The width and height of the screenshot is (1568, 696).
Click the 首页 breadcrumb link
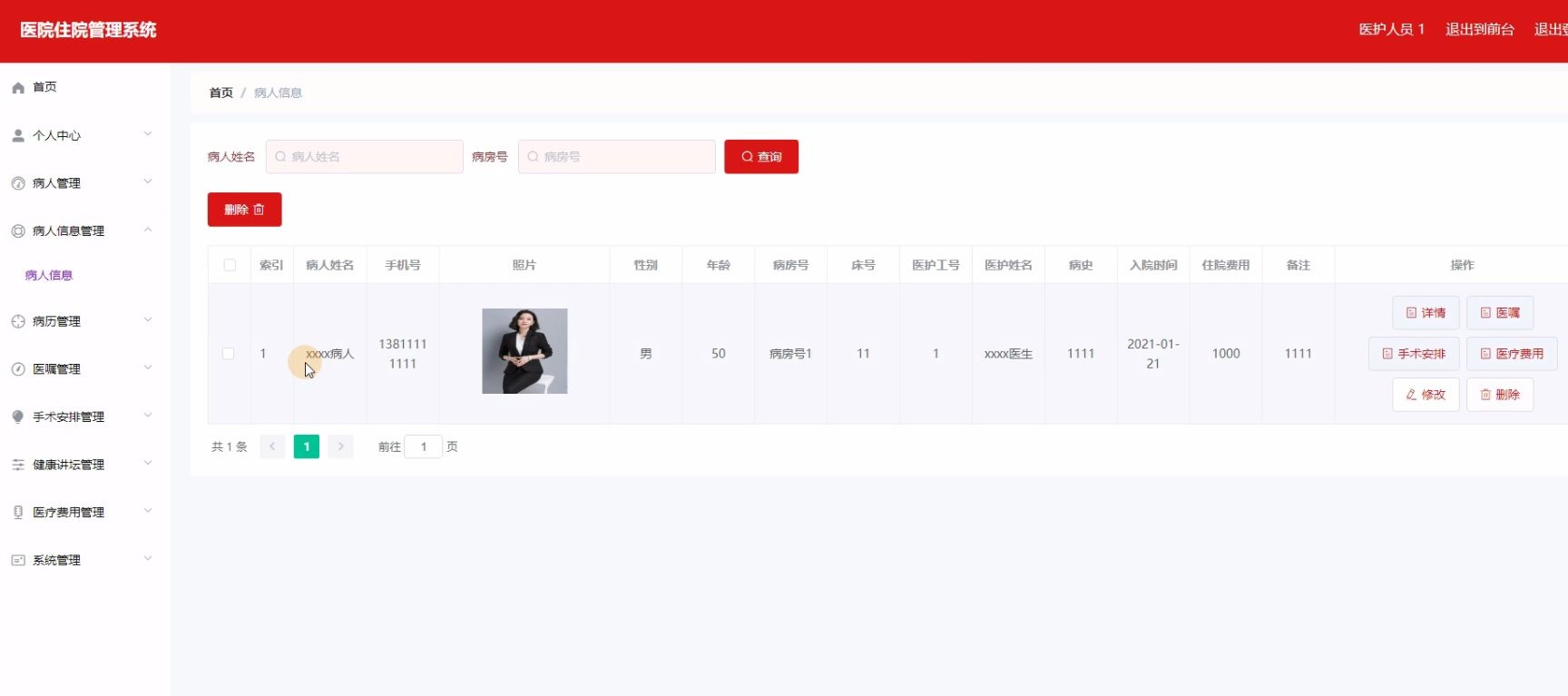pyautogui.click(x=221, y=93)
